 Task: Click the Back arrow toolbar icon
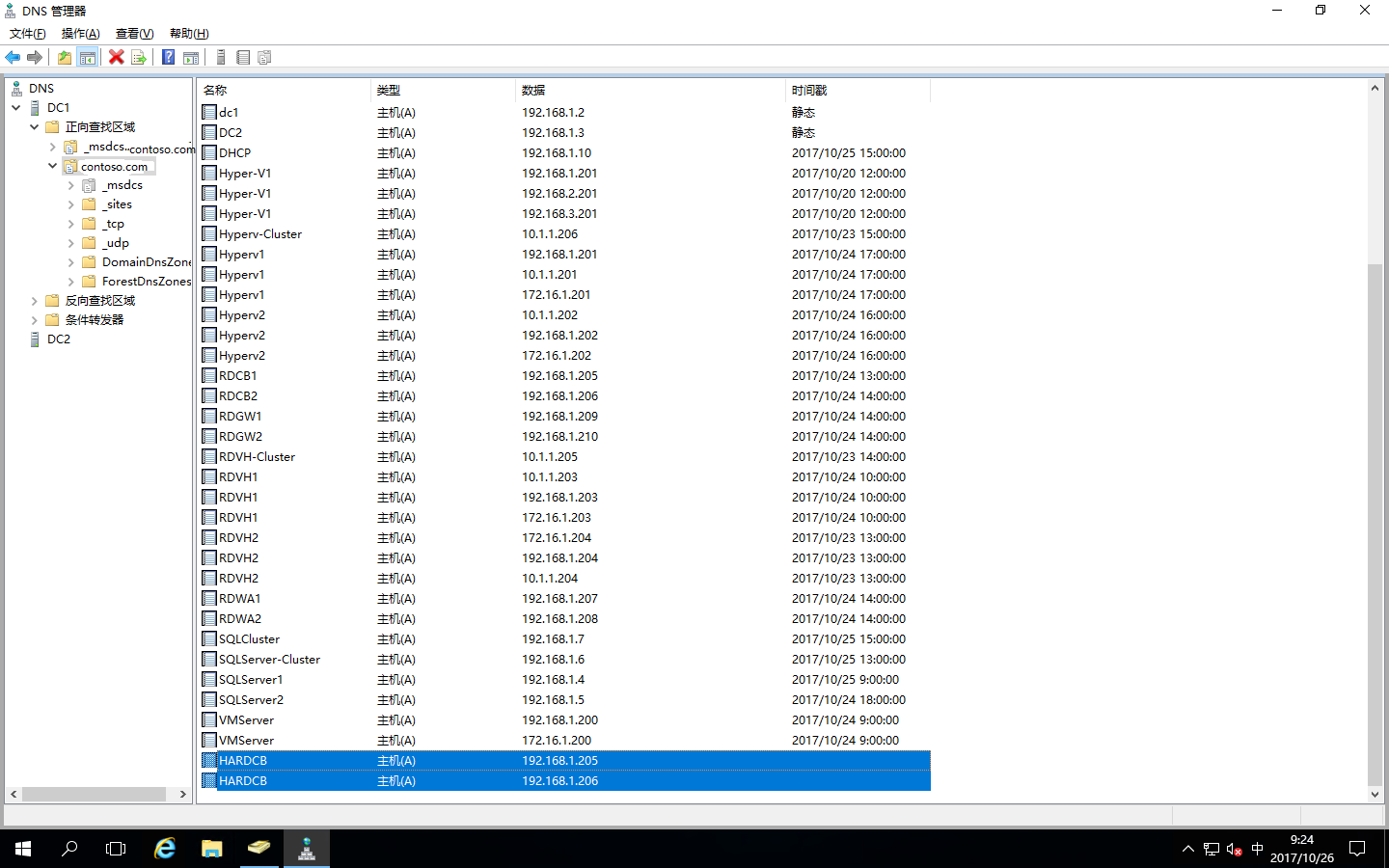click(13, 58)
